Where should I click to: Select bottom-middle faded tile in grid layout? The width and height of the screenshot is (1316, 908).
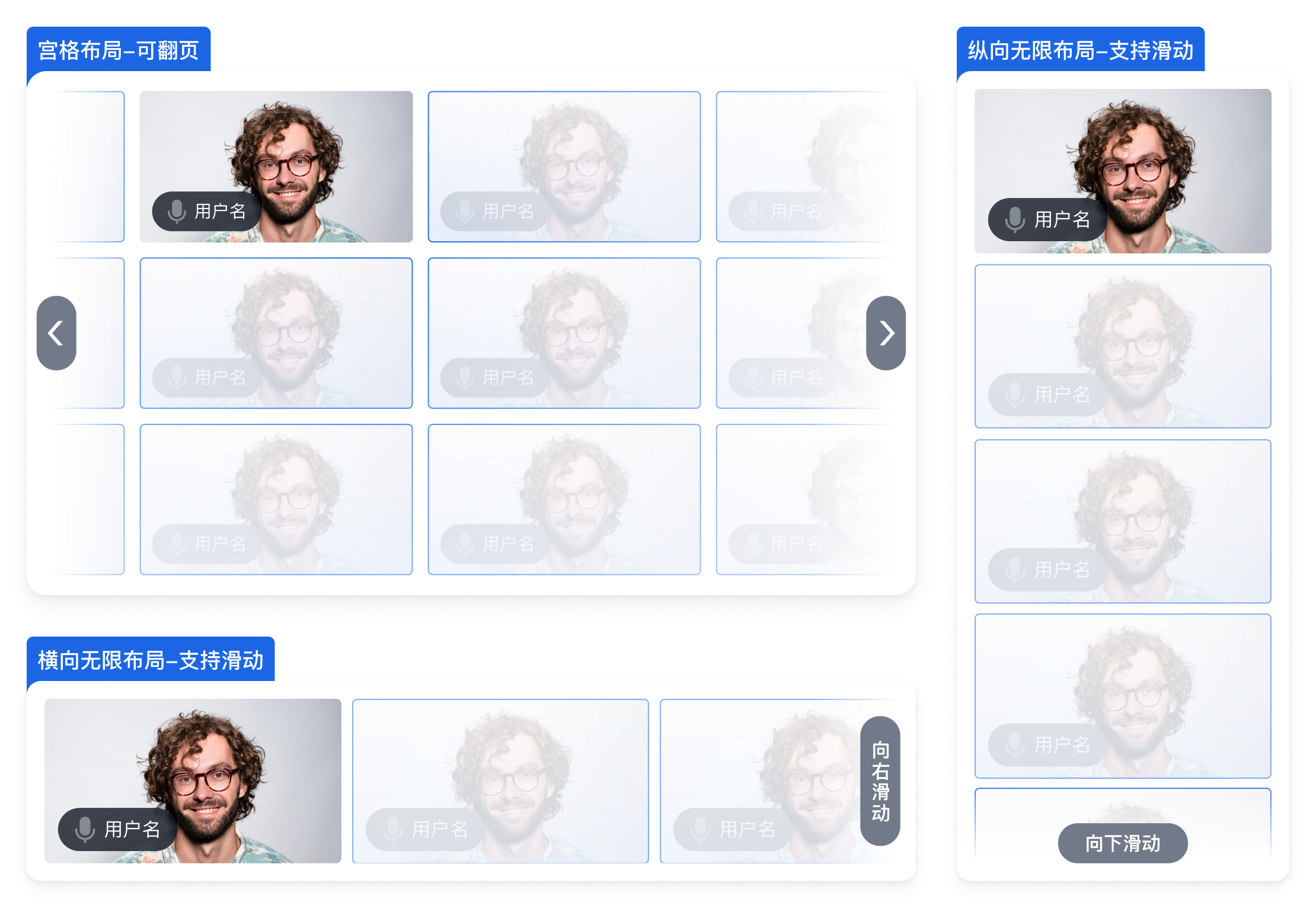tap(564, 500)
